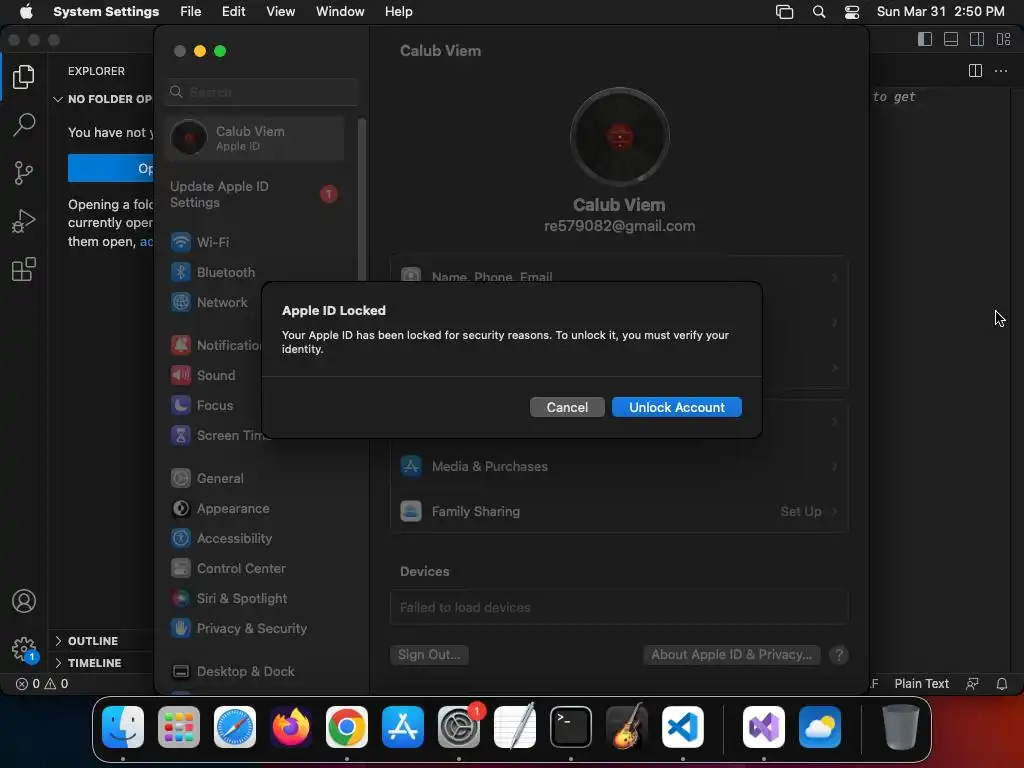Open Control Center in menu bar
This screenshot has width=1024, height=768.
pos(852,12)
